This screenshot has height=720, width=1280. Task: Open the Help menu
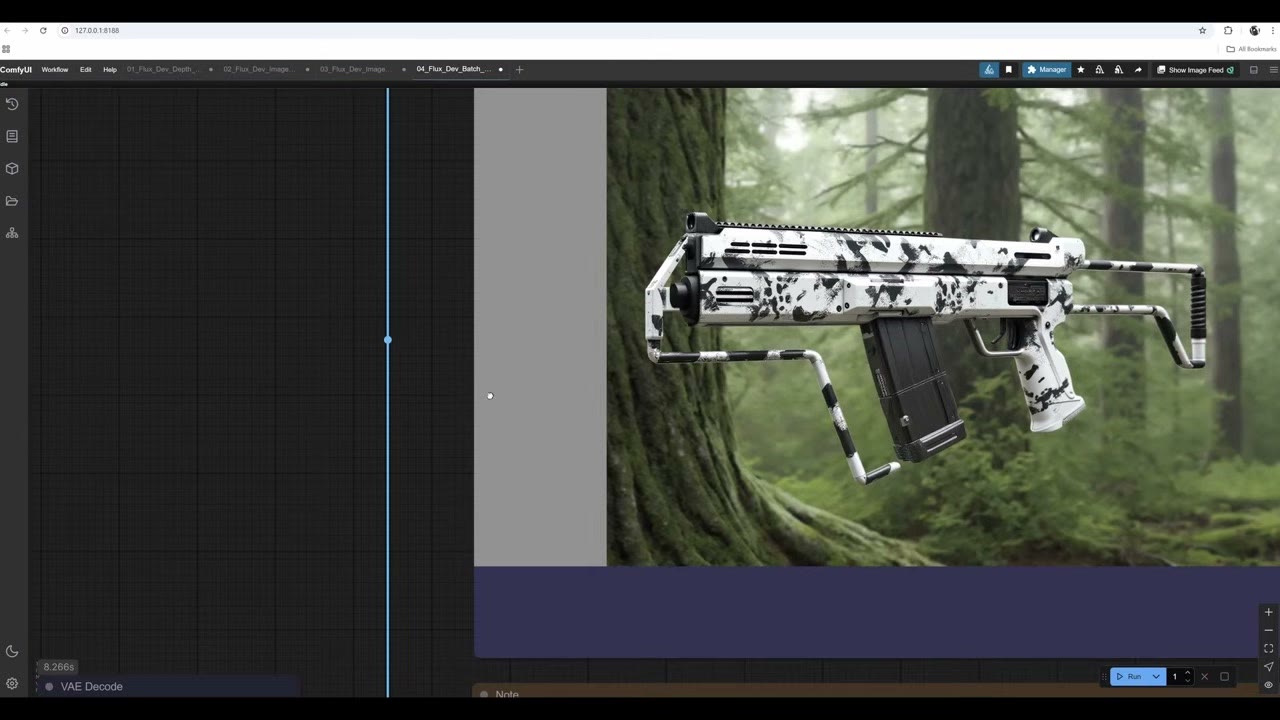[x=110, y=70]
